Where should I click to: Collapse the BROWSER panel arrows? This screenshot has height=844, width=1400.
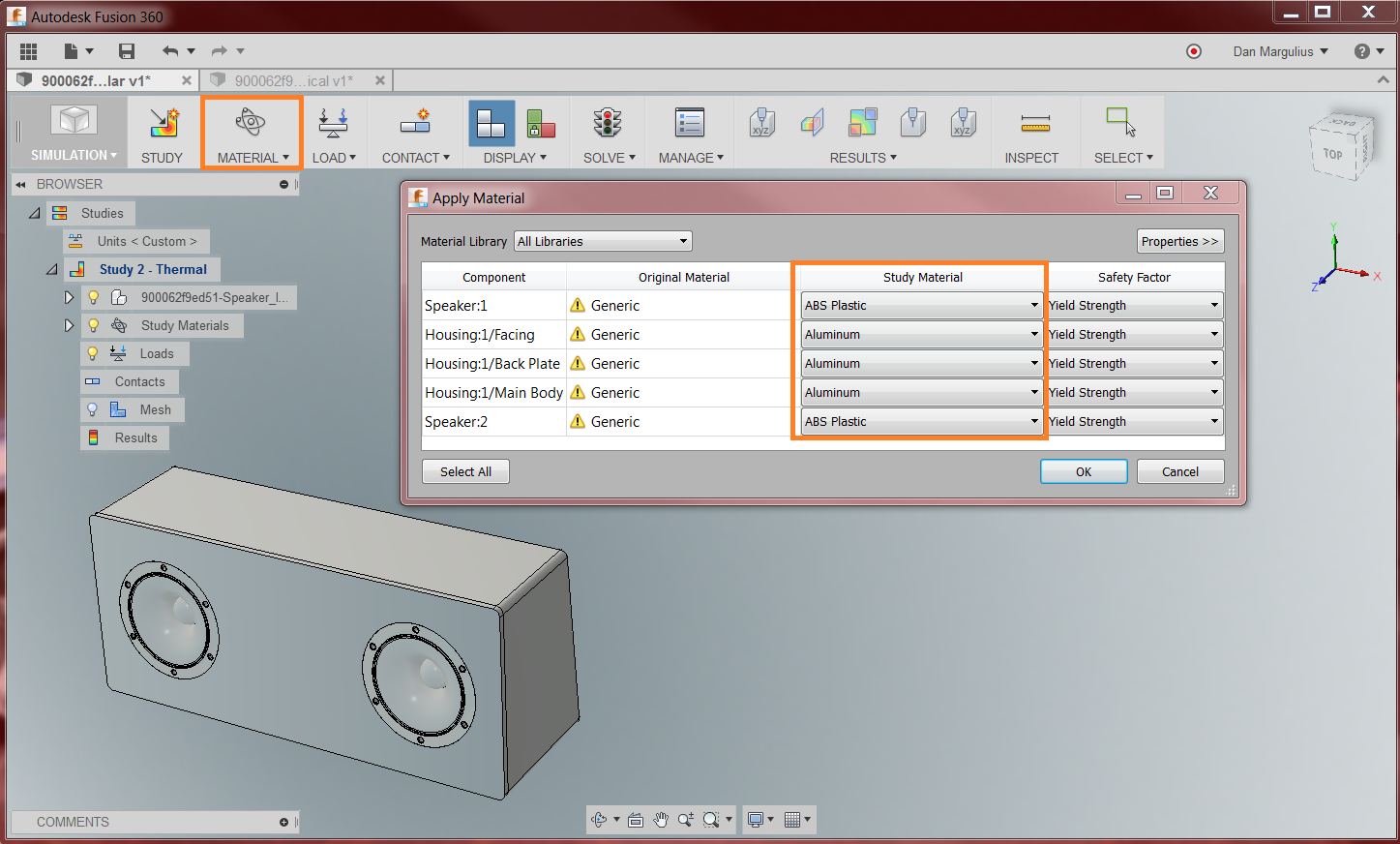(20, 184)
